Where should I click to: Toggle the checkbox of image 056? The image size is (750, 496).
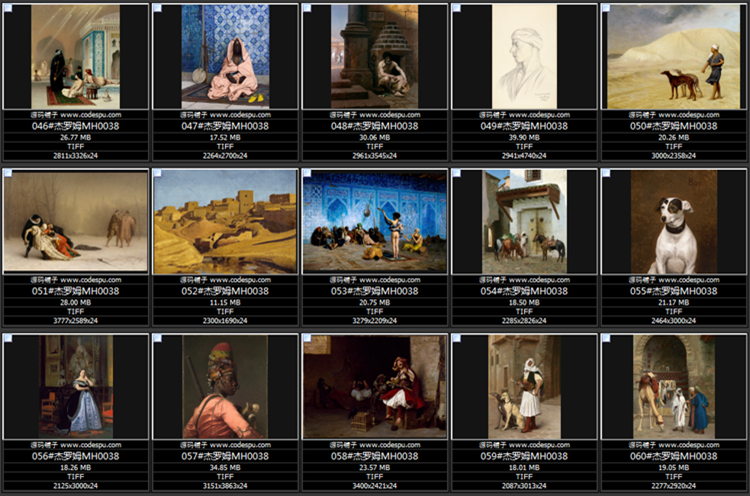[x=8, y=338]
